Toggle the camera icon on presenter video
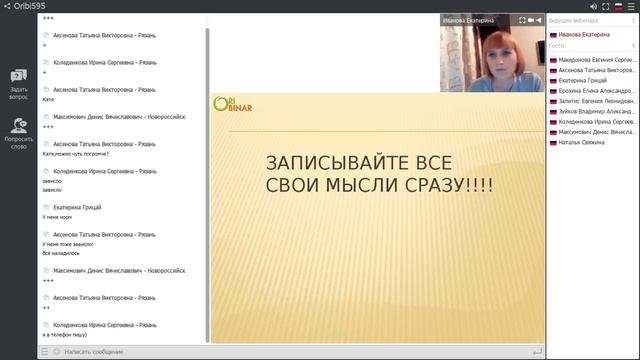This screenshot has height=360, width=640. [531, 20]
